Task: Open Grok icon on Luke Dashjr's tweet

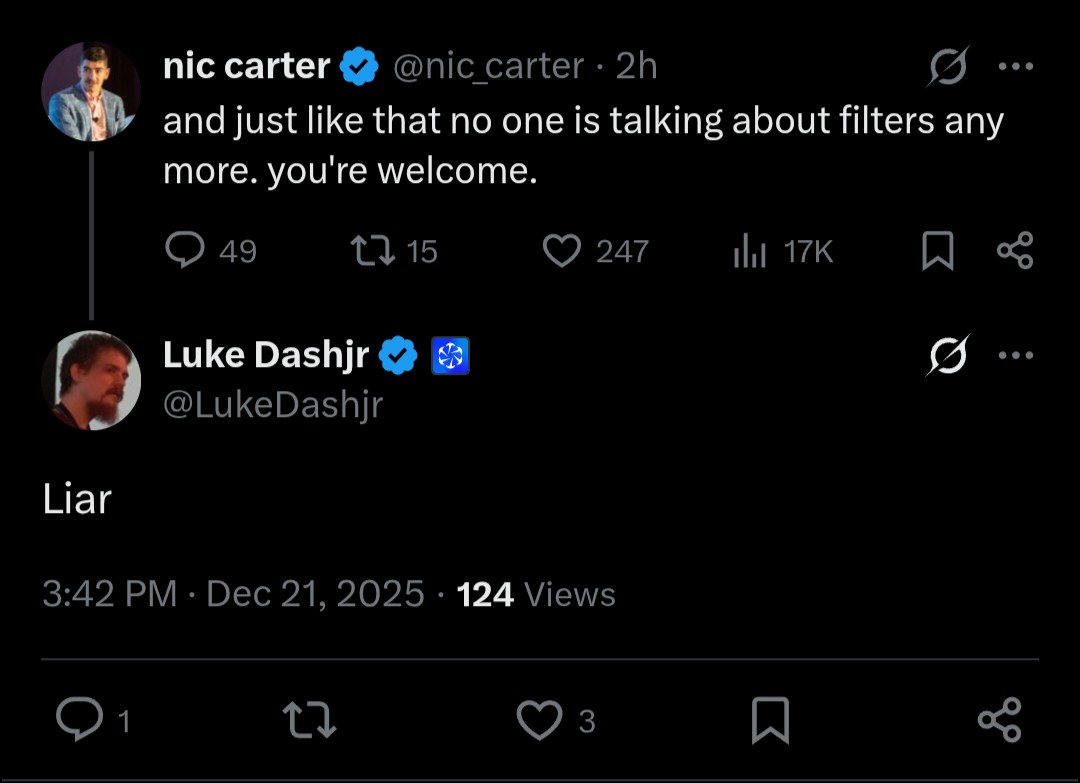Action: (x=946, y=355)
